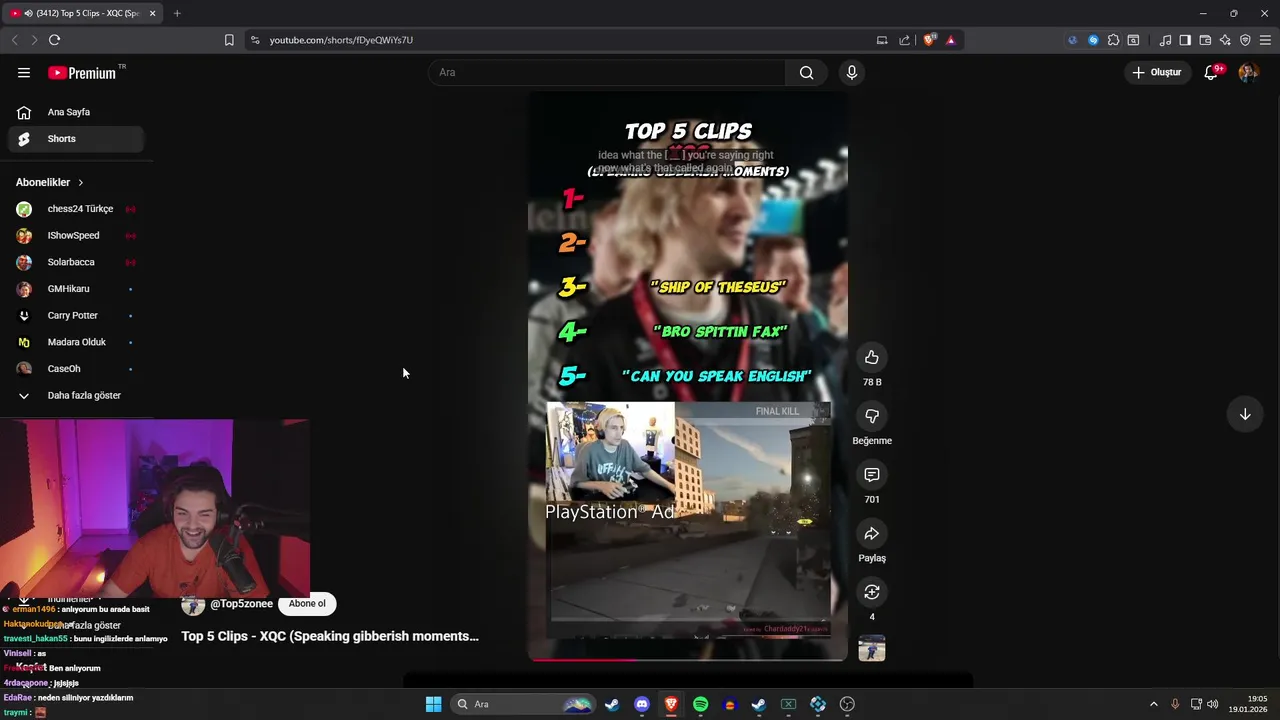
Task: Open Discord from the taskbar
Action: point(642,704)
